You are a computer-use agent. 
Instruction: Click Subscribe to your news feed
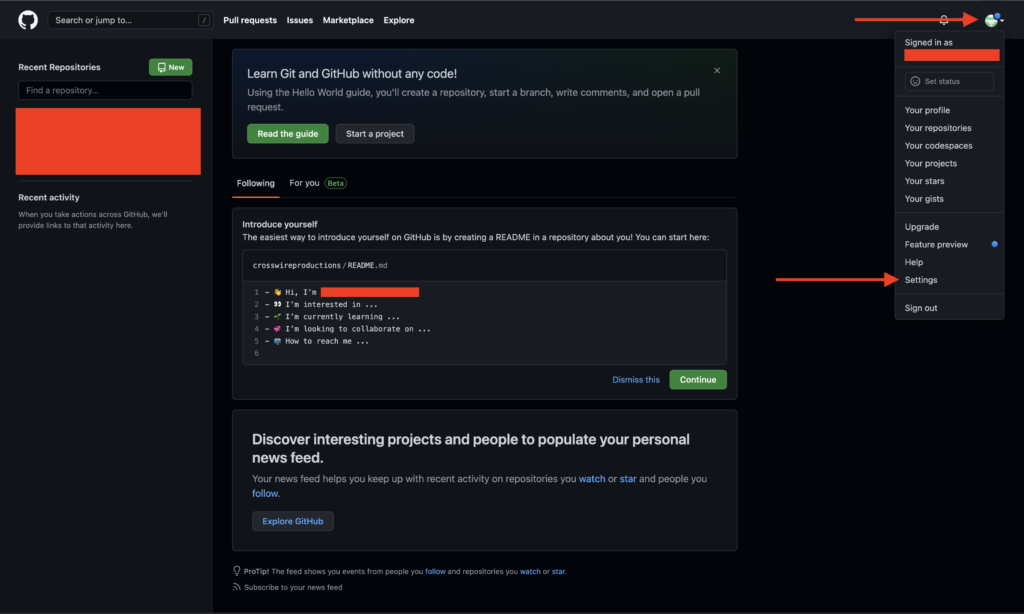click(293, 587)
